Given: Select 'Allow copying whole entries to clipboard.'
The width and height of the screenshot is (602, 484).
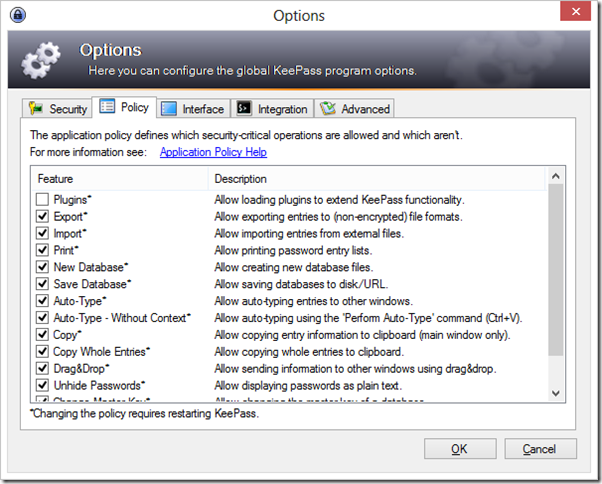Looking at the screenshot, I should coord(309,352).
